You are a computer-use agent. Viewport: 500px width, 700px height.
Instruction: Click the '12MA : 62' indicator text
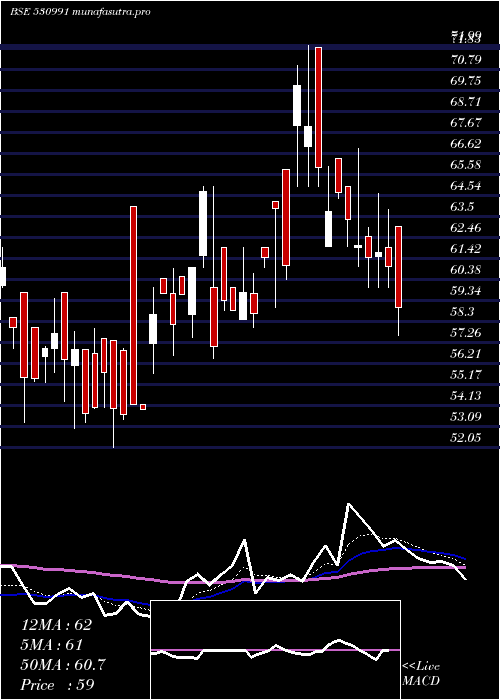click(56, 625)
